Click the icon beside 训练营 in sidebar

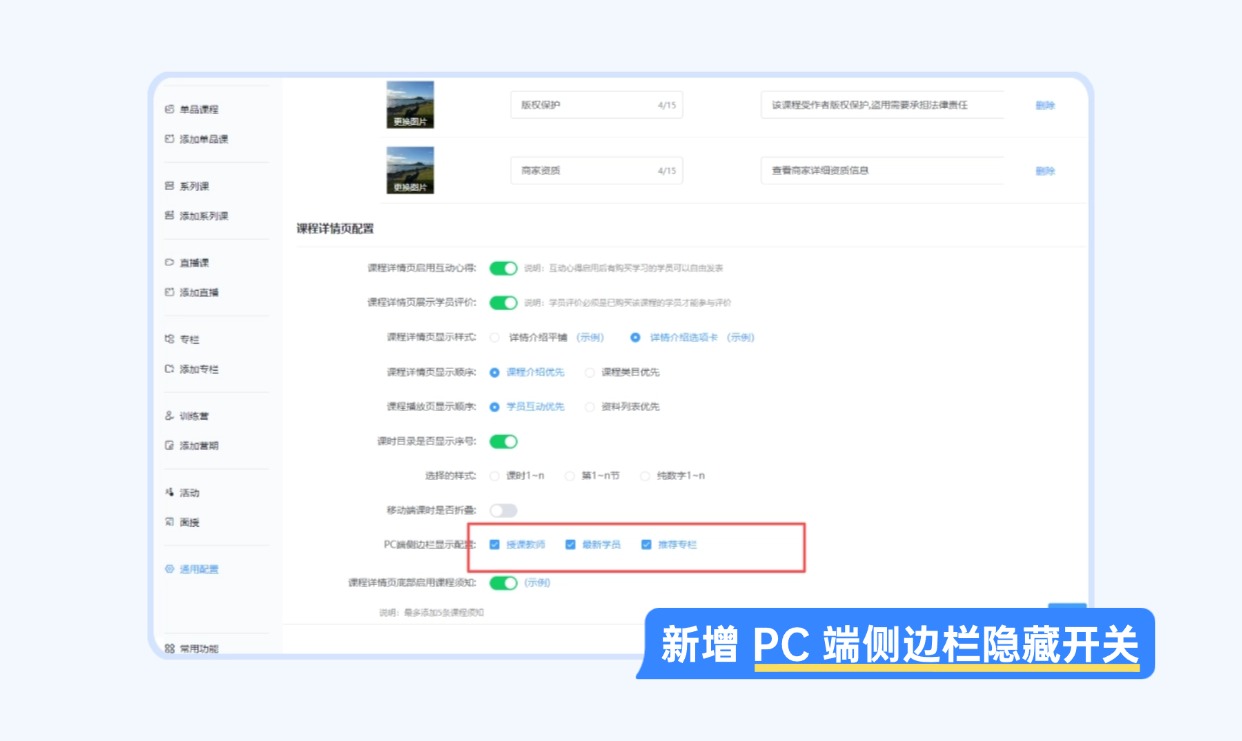(169, 416)
